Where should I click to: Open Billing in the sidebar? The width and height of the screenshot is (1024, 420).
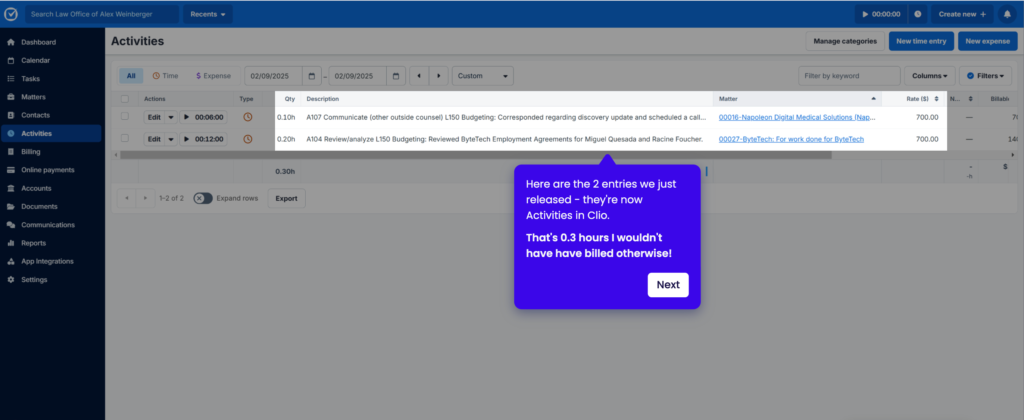coord(31,152)
